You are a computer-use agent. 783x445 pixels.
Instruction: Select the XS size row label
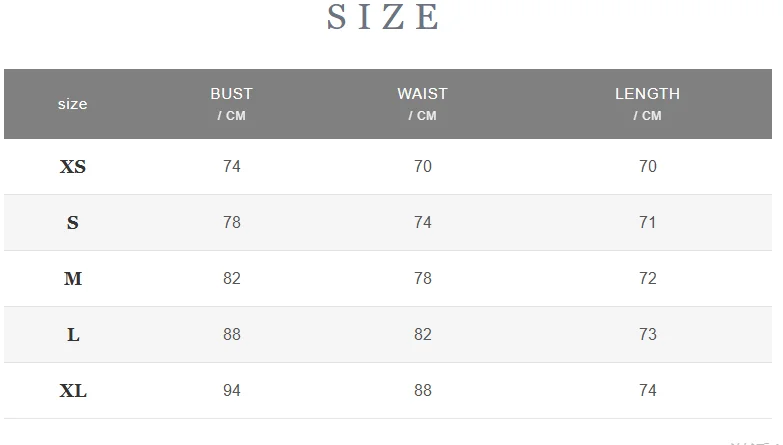[73, 166]
